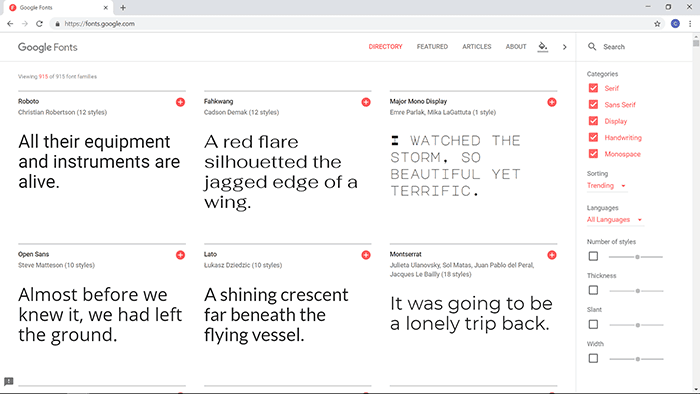This screenshot has width=700, height=394.
Task: Open the Trending sorting dropdown
Action: (607, 186)
